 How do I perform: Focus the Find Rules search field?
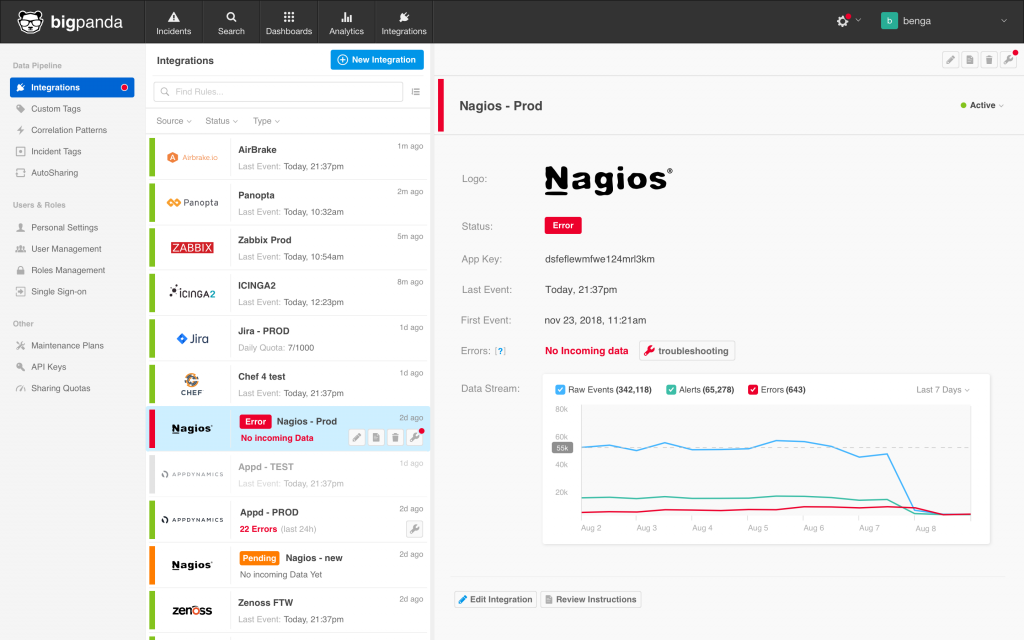278,91
